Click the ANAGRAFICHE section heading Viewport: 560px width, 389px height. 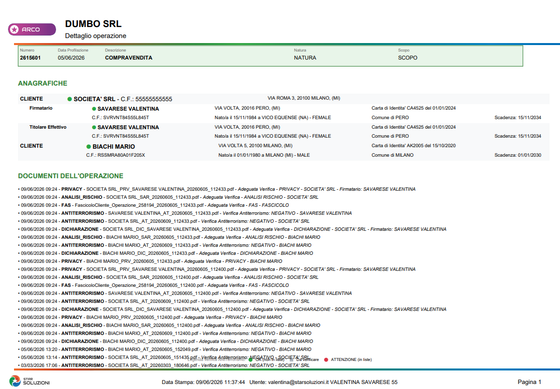tap(42, 83)
